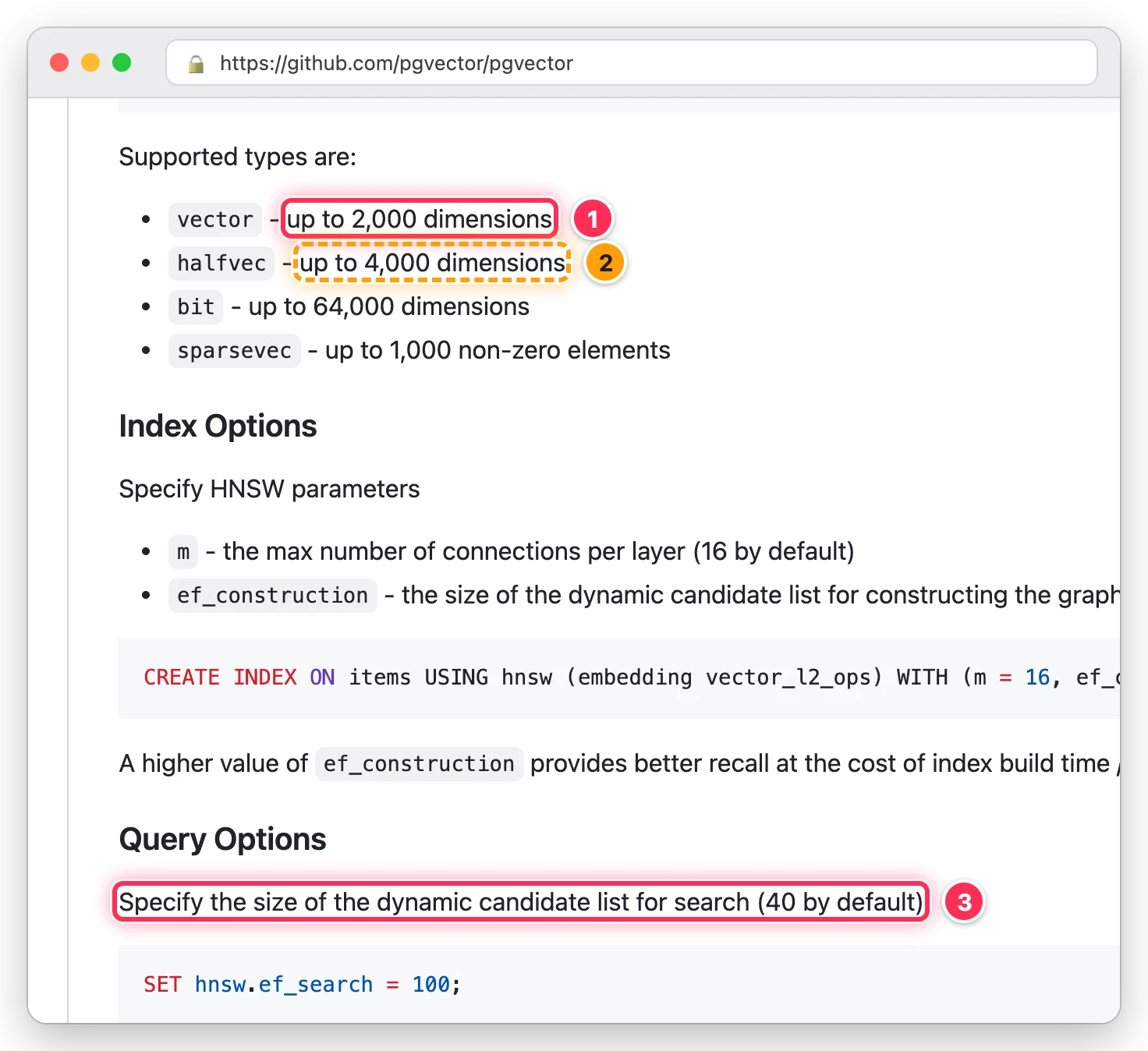1148x1051 pixels.
Task: Click 'max number of connections per layer' text
Action: (475, 551)
